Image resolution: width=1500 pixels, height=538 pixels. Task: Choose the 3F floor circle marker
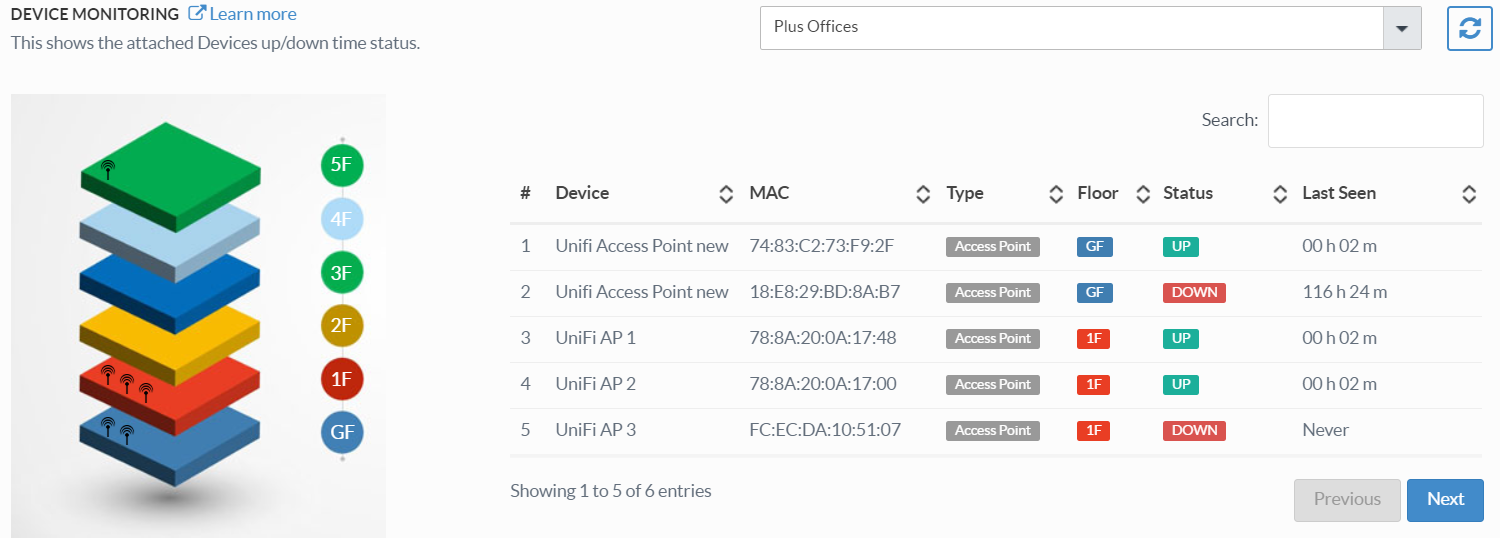point(342,272)
